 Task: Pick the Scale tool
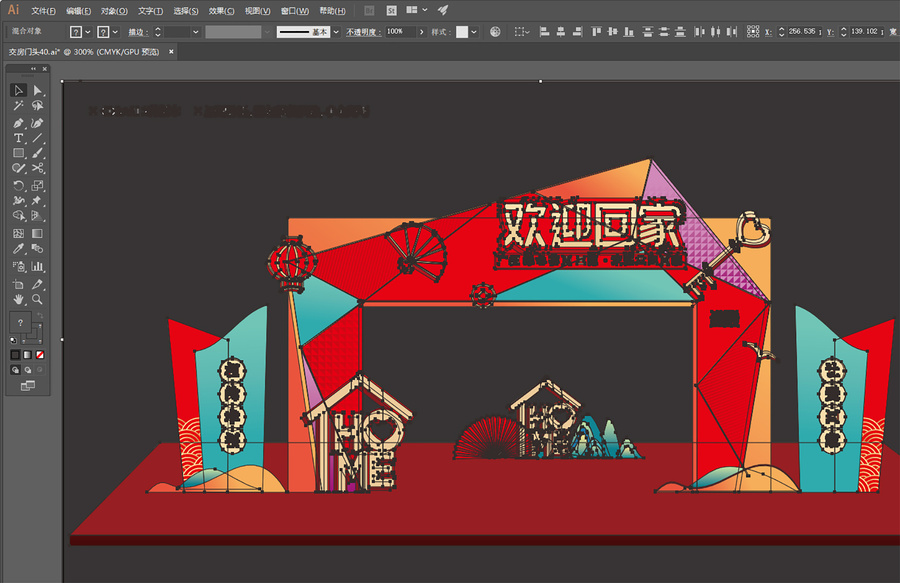click(x=37, y=185)
